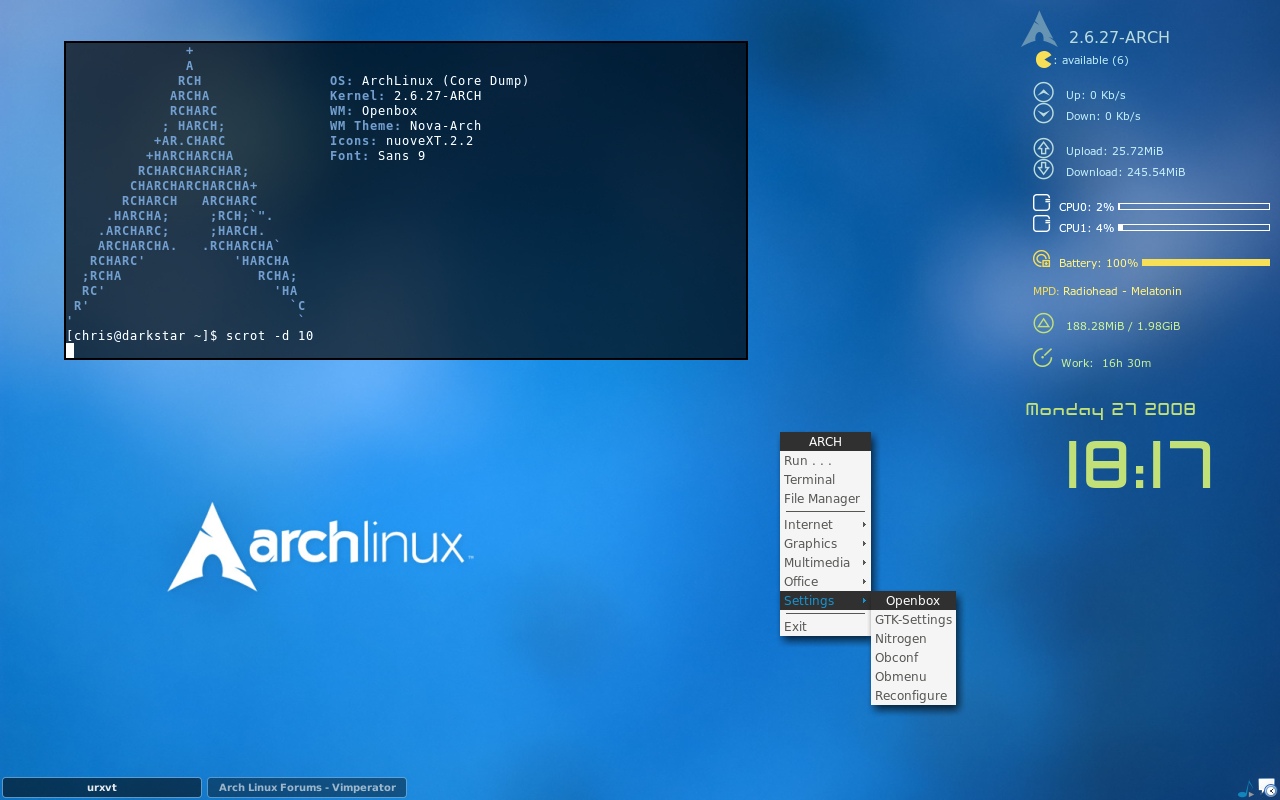Screen dimensions: 1280x800
Task: Click the Work uptime clock icon
Action: coord(1043,358)
